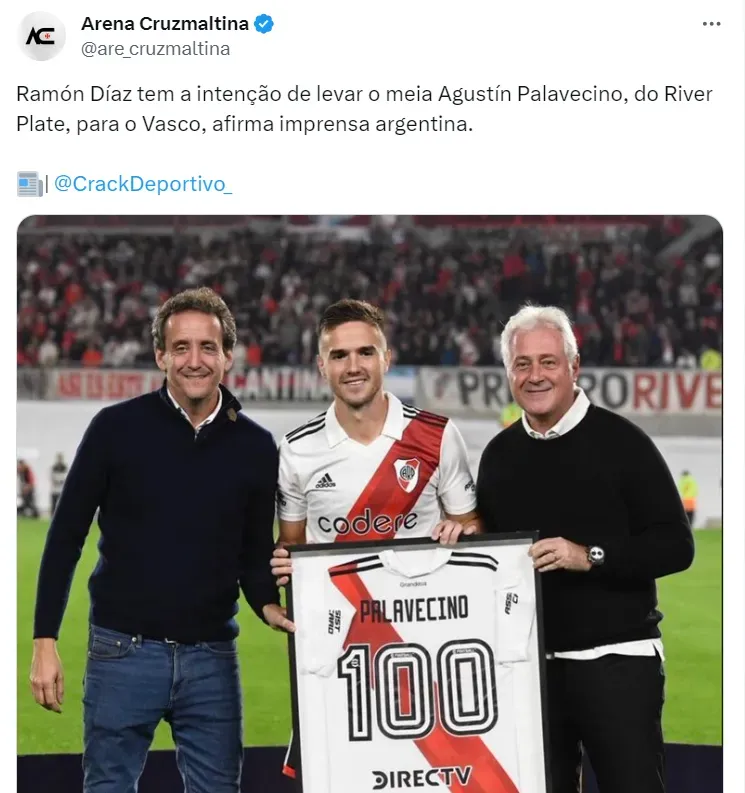Click the RIVER banner in the stands
The width and height of the screenshot is (745, 793).
[677, 390]
